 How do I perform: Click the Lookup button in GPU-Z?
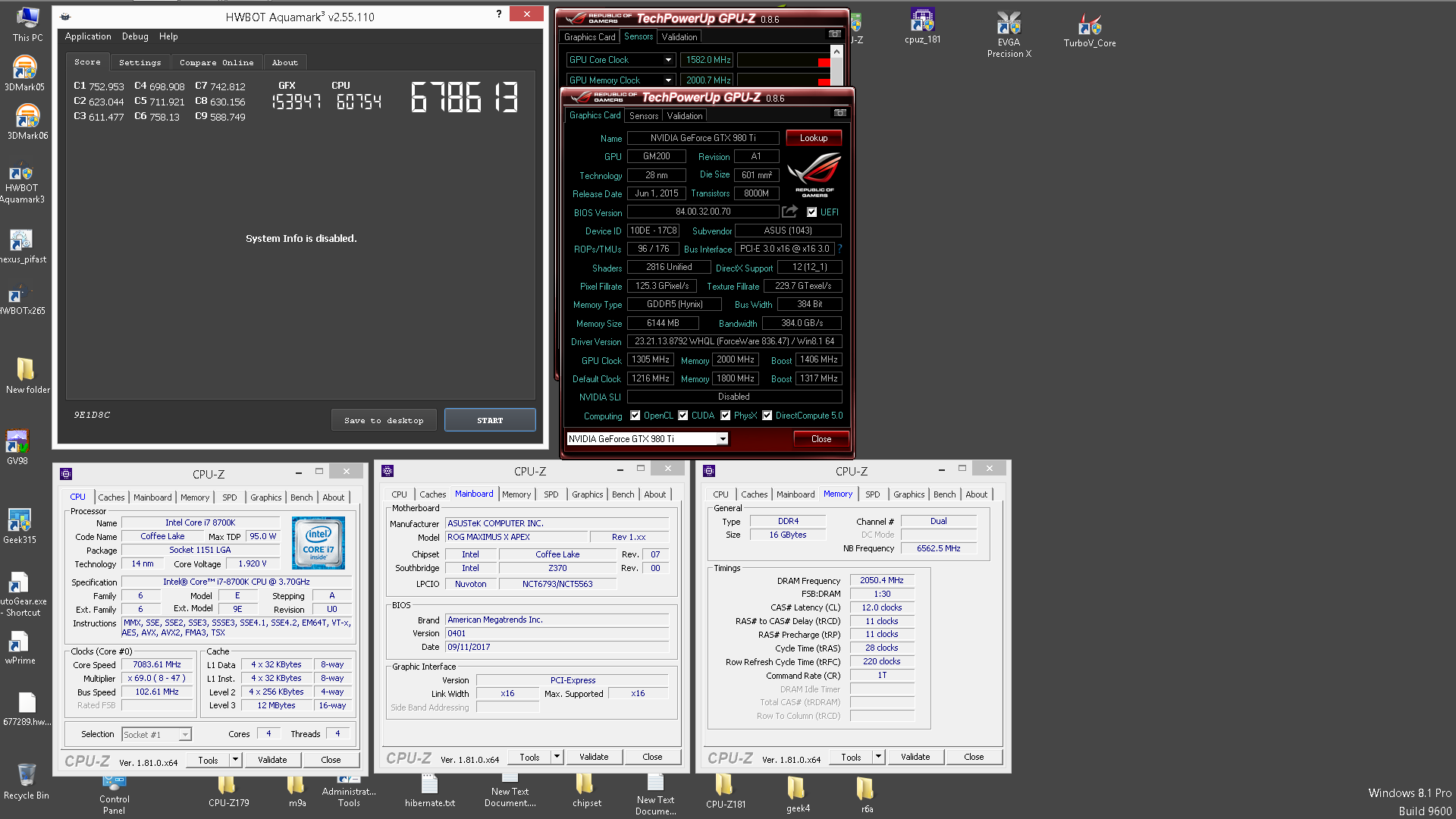(x=814, y=138)
